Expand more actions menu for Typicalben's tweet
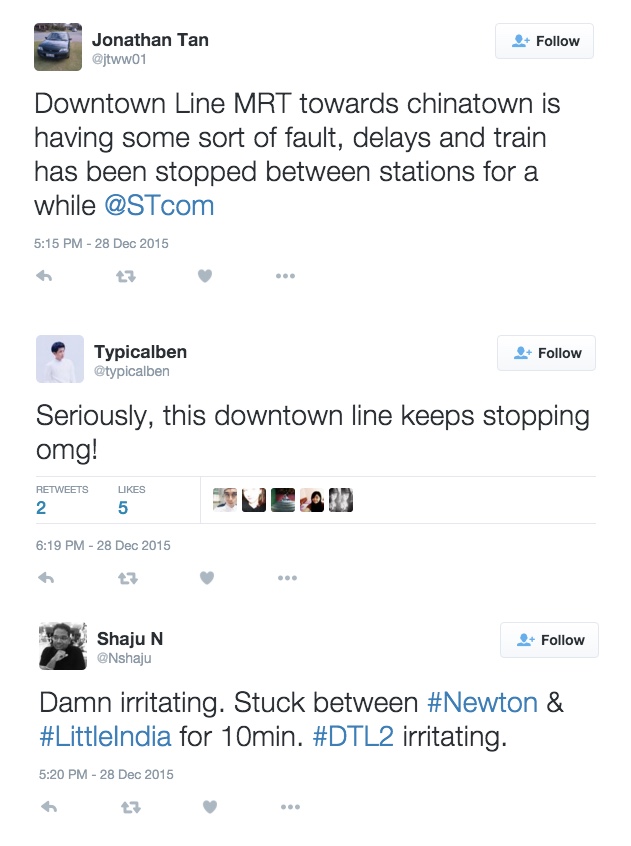This screenshot has height=846, width=631. click(288, 578)
